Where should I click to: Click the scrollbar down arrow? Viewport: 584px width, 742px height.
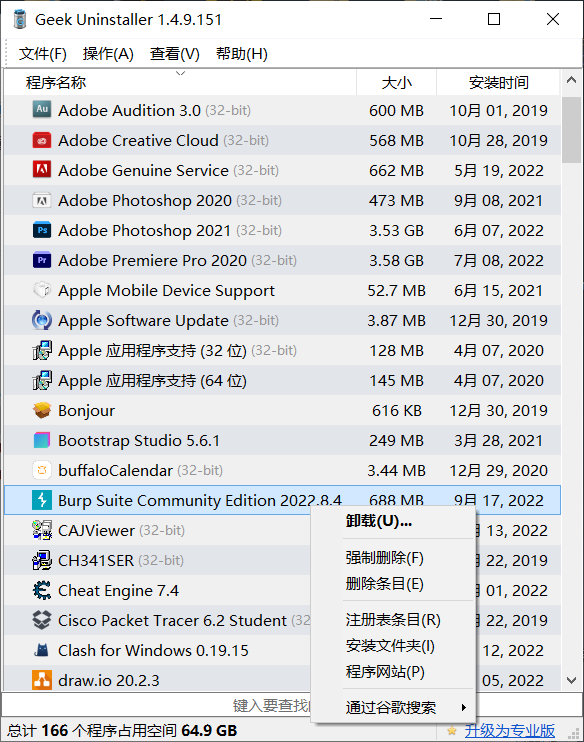tap(571, 680)
